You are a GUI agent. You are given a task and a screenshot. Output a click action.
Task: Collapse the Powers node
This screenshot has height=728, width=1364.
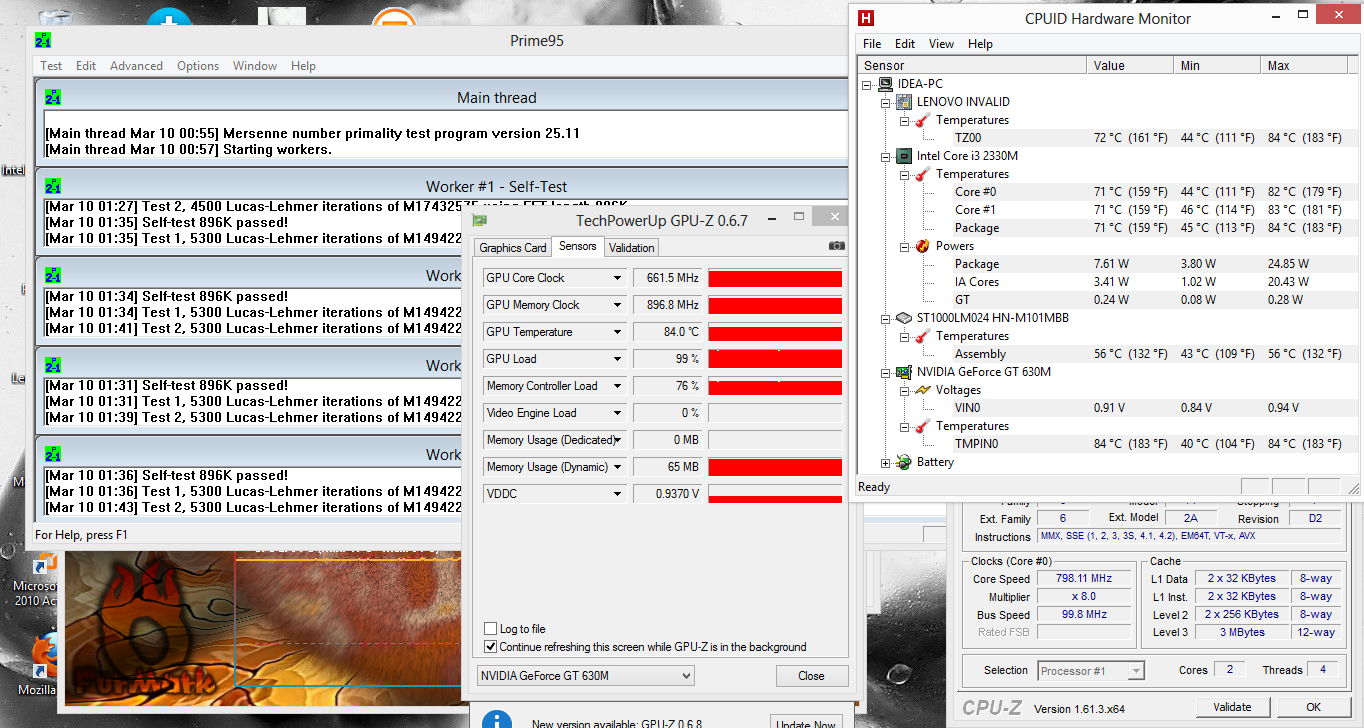[x=903, y=246]
